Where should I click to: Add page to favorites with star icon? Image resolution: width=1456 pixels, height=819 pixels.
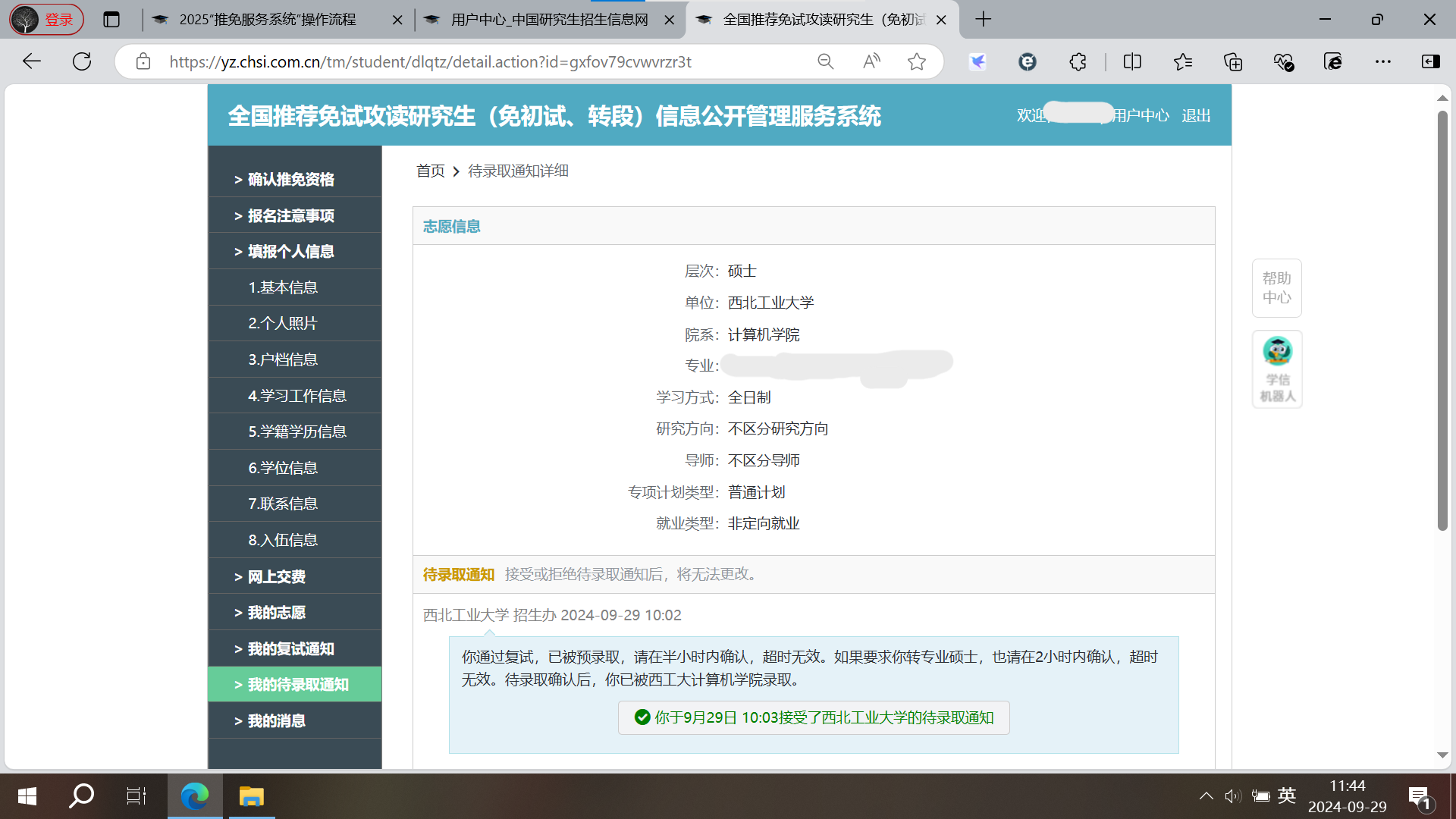tap(917, 61)
